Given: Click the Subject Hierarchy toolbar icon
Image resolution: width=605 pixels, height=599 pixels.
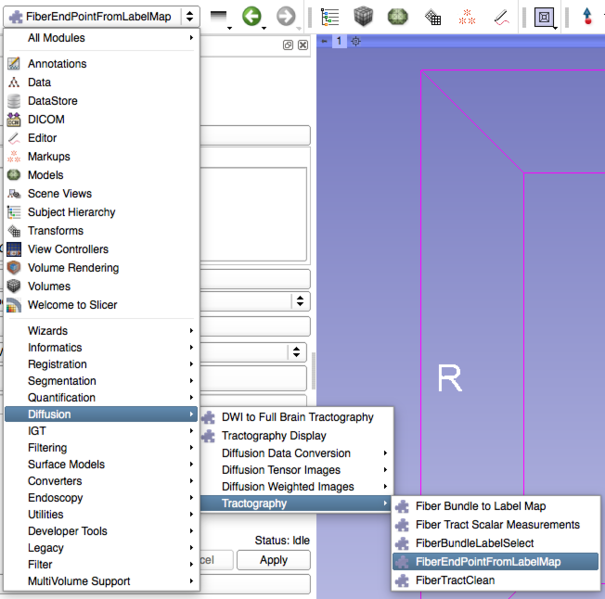Looking at the screenshot, I should pos(329,17).
